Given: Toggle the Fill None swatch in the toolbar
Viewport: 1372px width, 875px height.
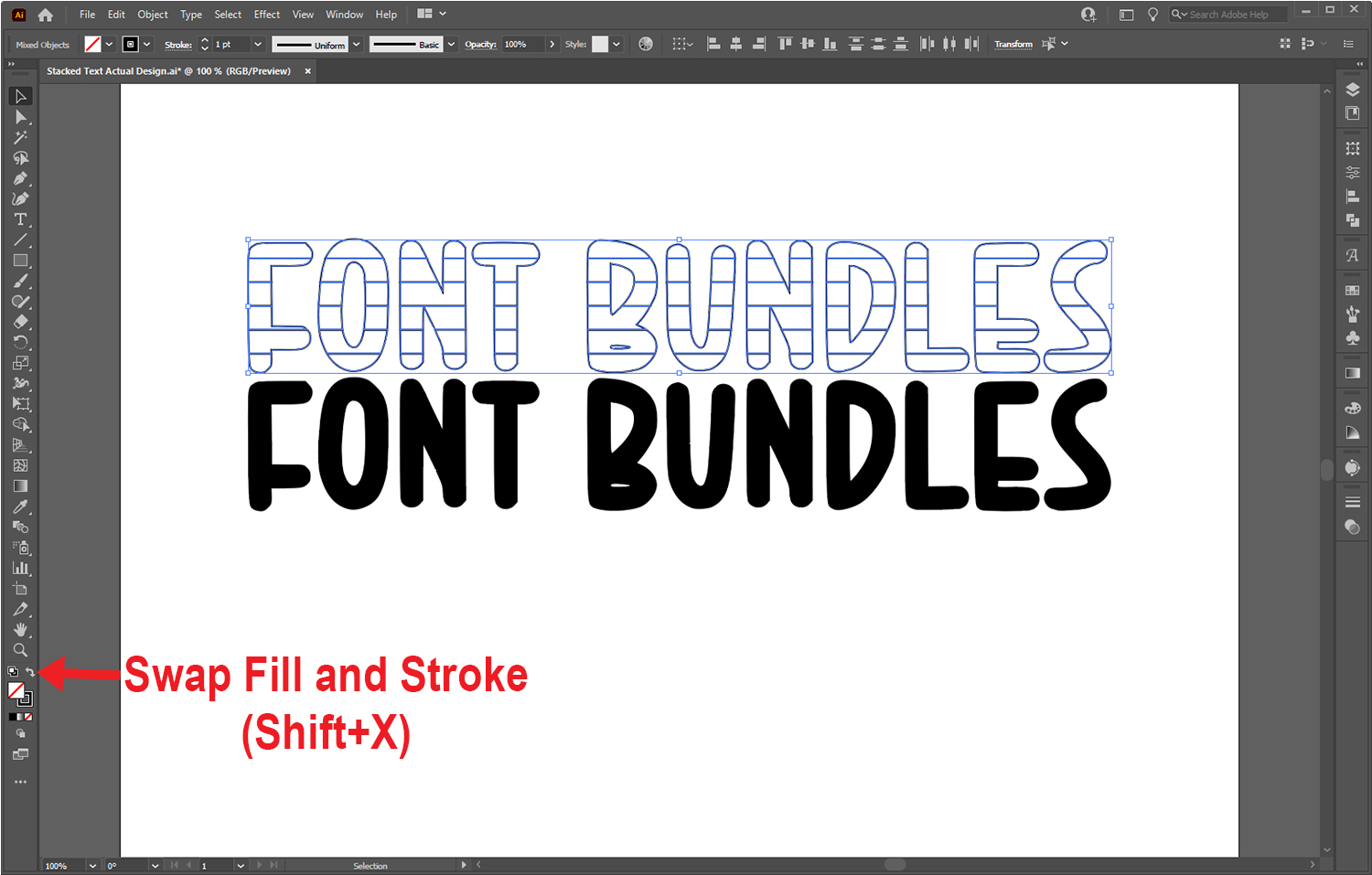Looking at the screenshot, I should 16,690.
